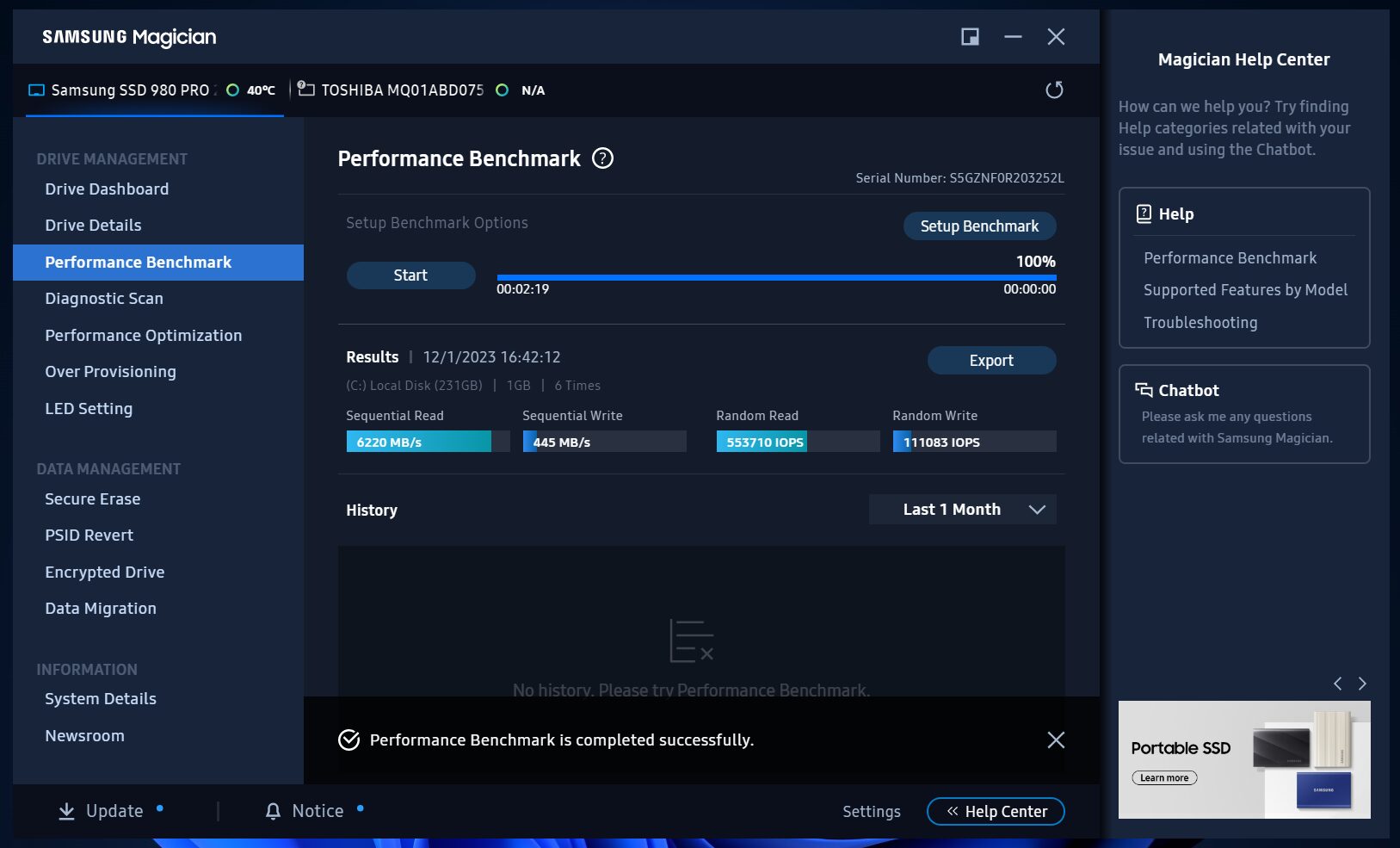Image resolution: width=1400 pixels, height=848 pixels.
Task: Export the benchmark results
Action: (991, 361)
